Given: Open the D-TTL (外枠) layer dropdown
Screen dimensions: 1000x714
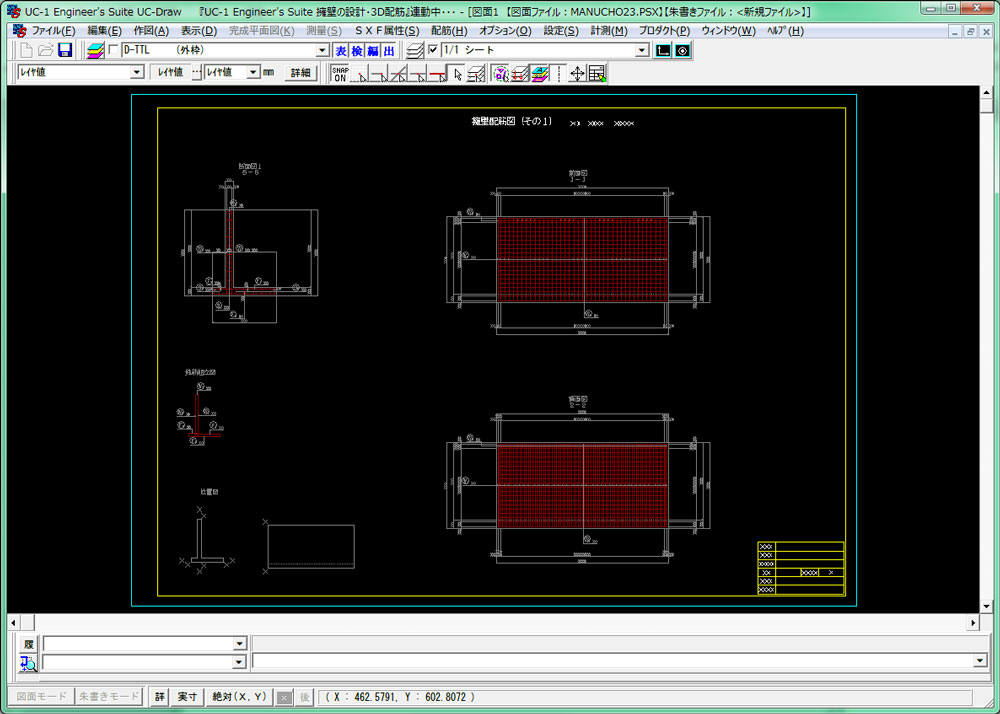Looking at the screenshot, I should 322,50.
